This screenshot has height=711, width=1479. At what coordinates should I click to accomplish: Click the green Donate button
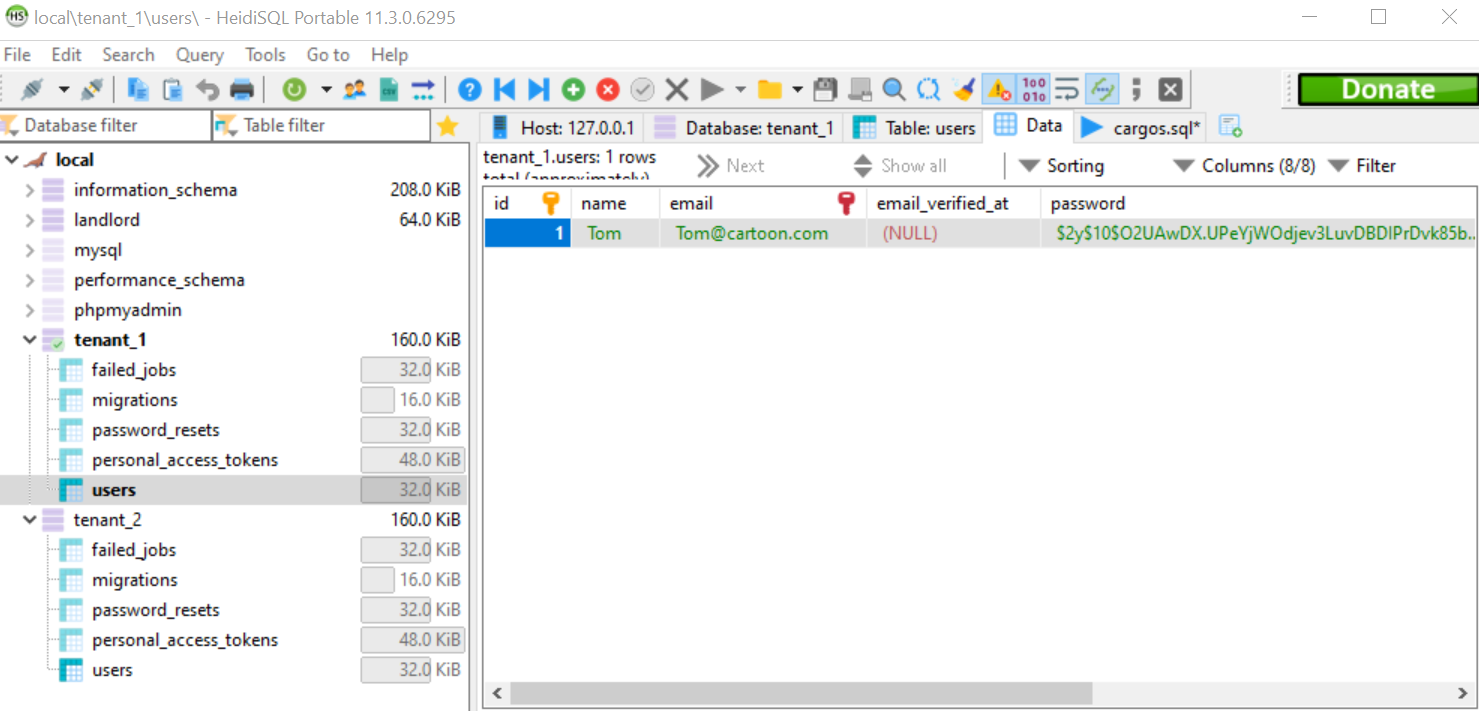1388,90
